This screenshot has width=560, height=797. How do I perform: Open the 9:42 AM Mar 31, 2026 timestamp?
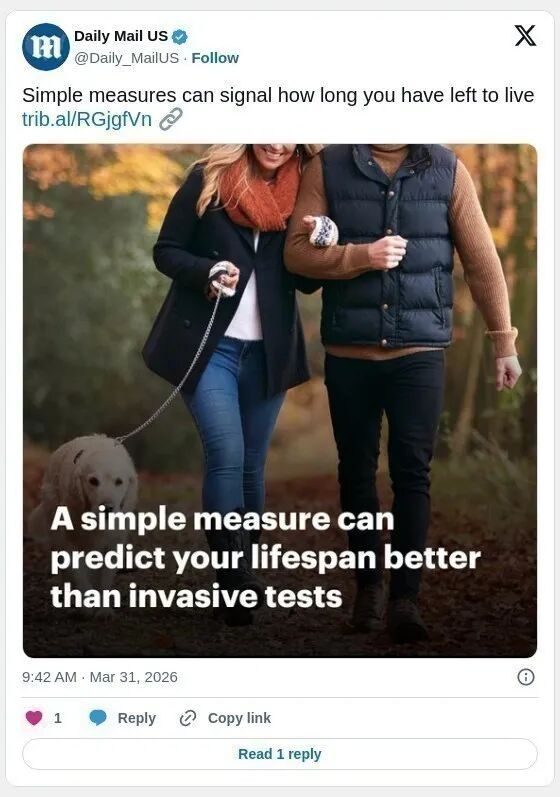(x=100, y=677)
